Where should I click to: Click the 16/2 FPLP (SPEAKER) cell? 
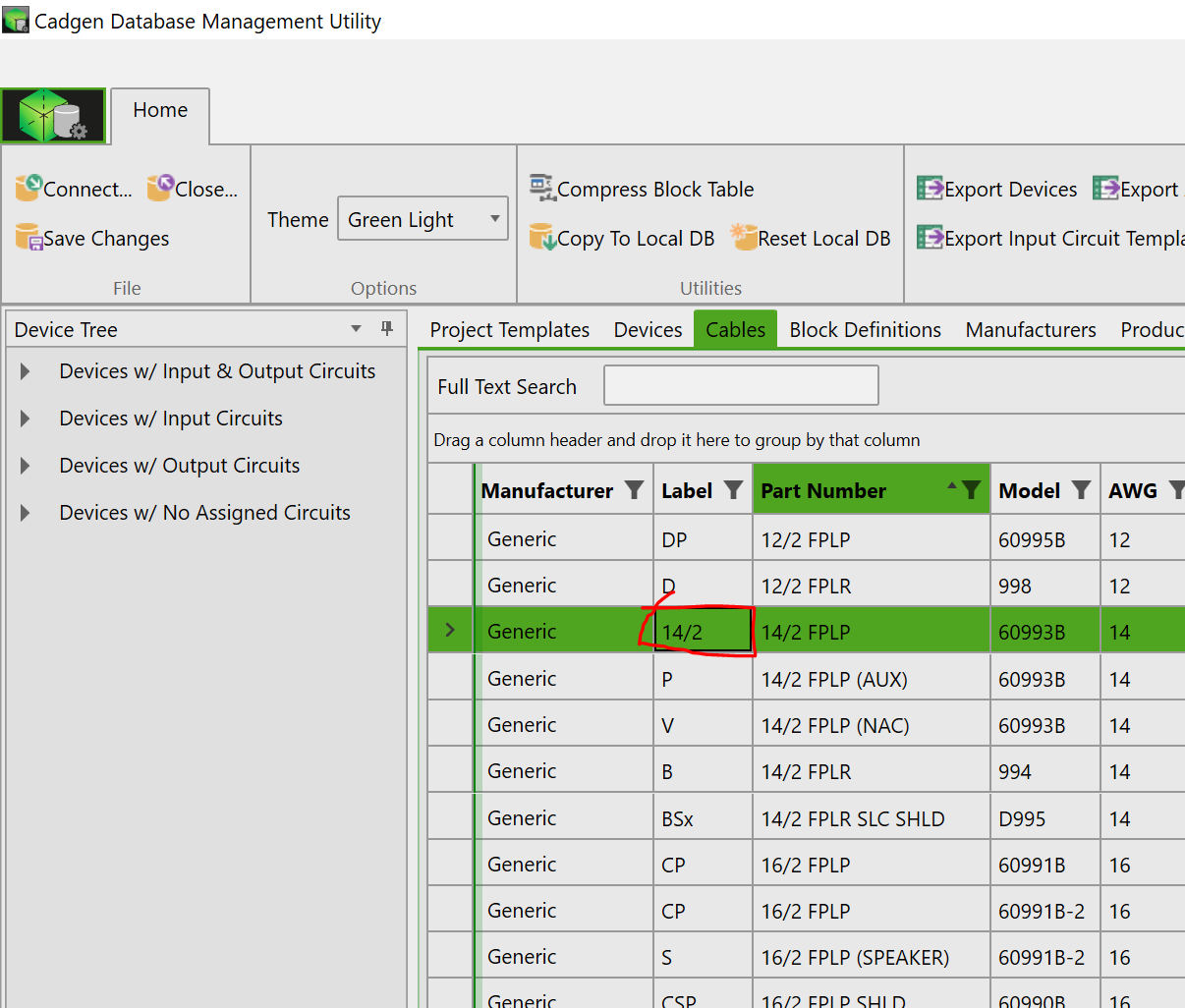tap(871, 957)
